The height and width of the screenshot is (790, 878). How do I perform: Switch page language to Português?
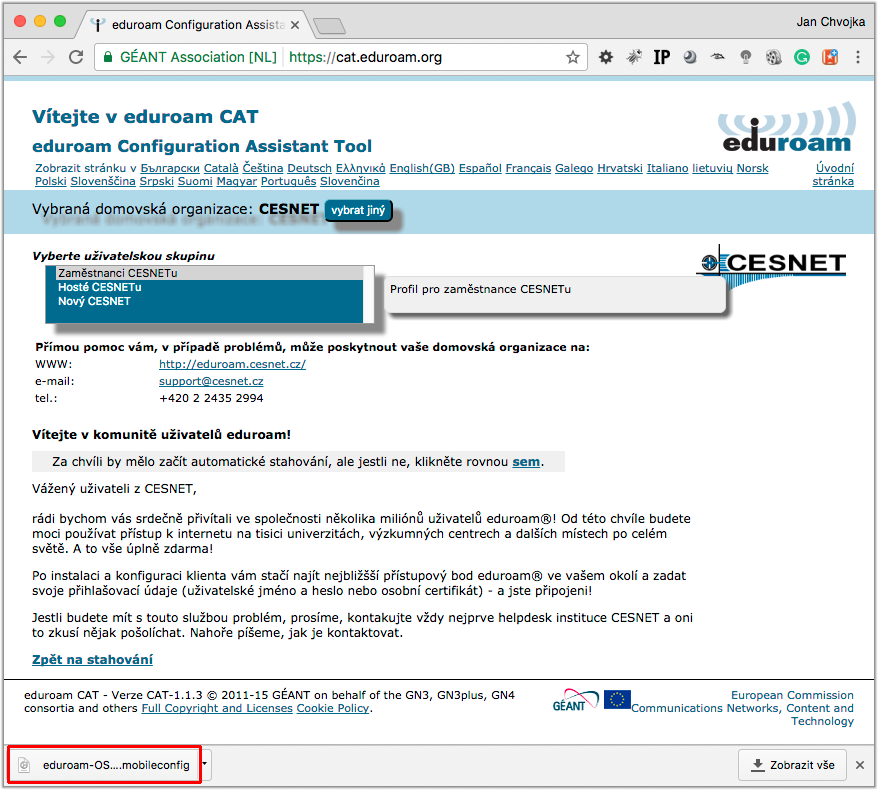(x=288, y=181)
